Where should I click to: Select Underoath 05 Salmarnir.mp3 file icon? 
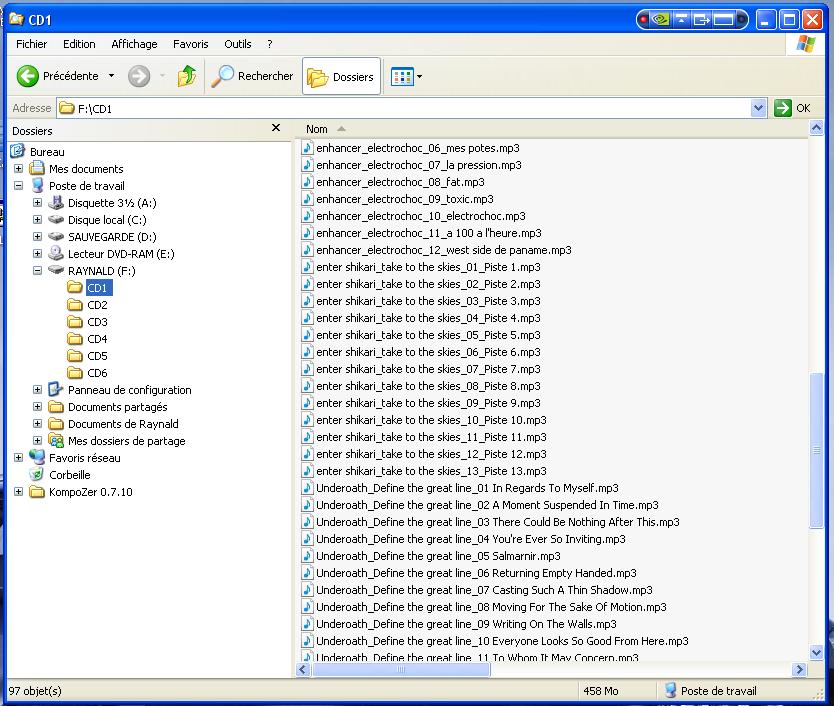point(307,557)
